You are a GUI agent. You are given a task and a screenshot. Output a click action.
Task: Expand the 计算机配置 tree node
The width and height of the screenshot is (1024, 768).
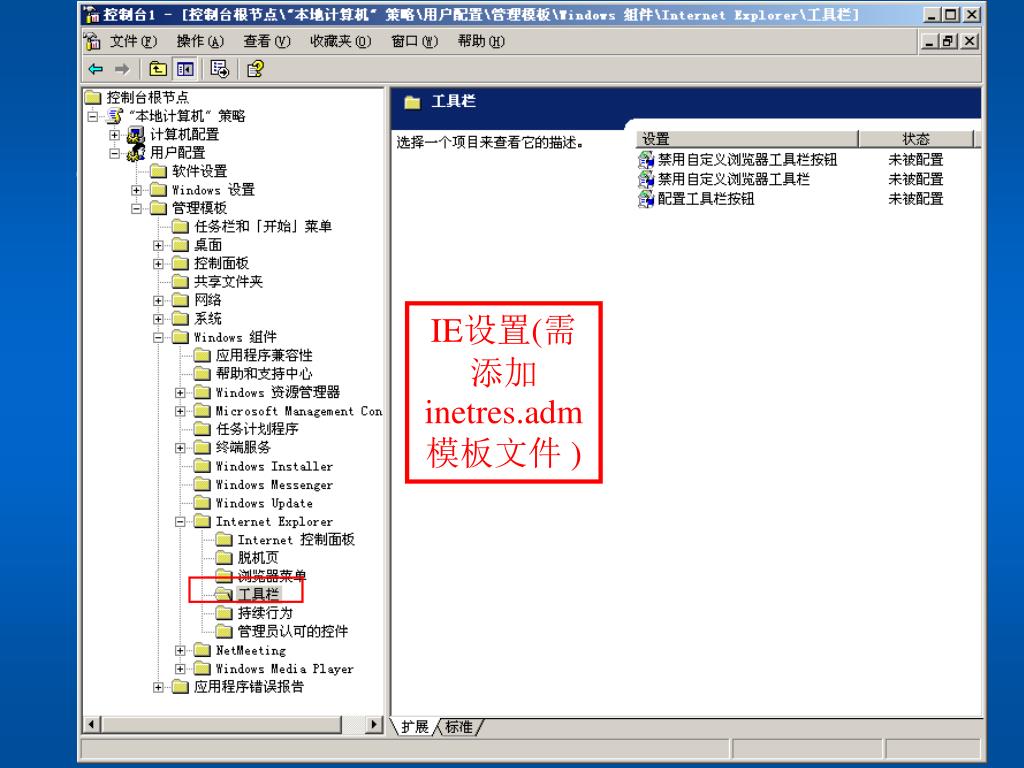point(114,135)
